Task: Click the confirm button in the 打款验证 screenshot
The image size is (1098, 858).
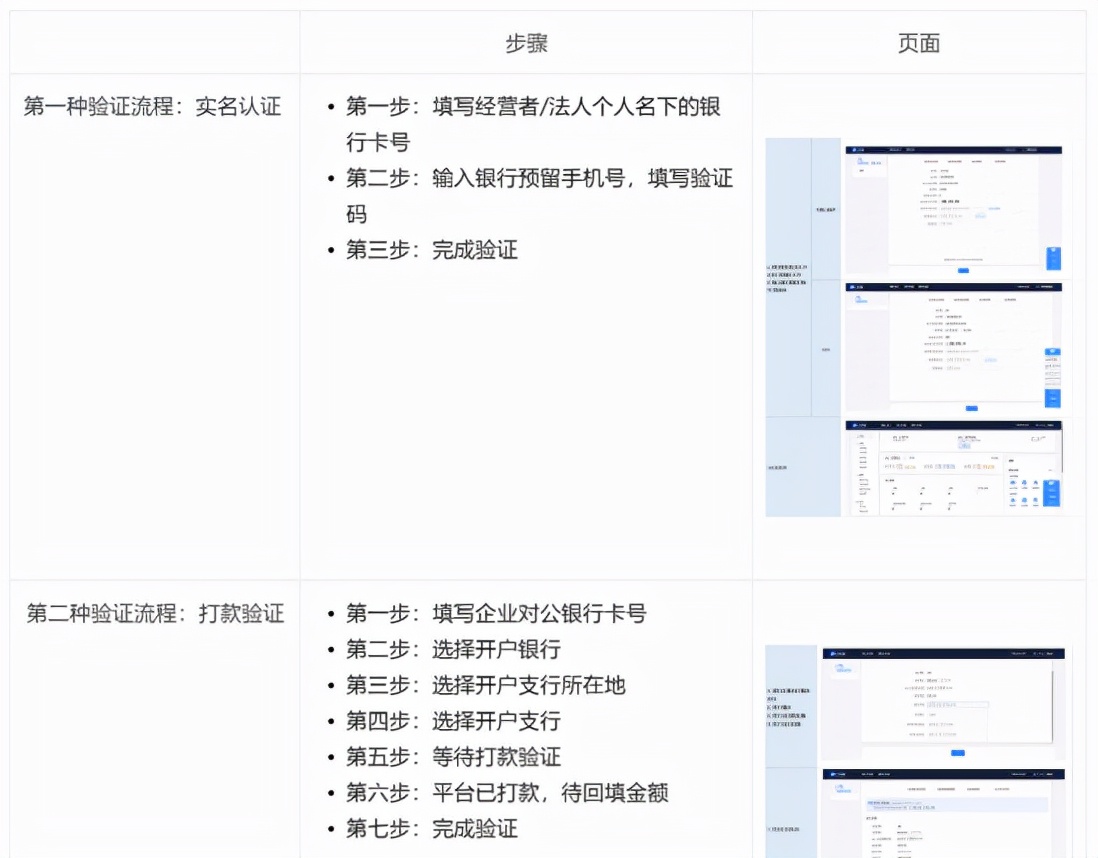Action: (x=956, y=753)
